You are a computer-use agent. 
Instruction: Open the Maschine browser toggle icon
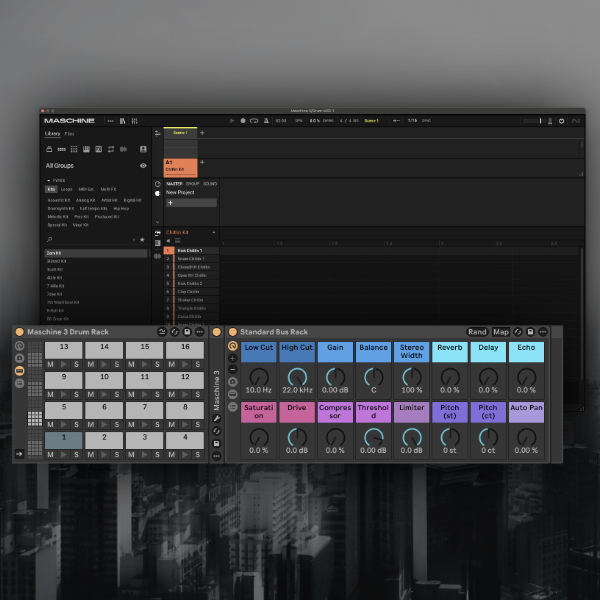[122, 121]
